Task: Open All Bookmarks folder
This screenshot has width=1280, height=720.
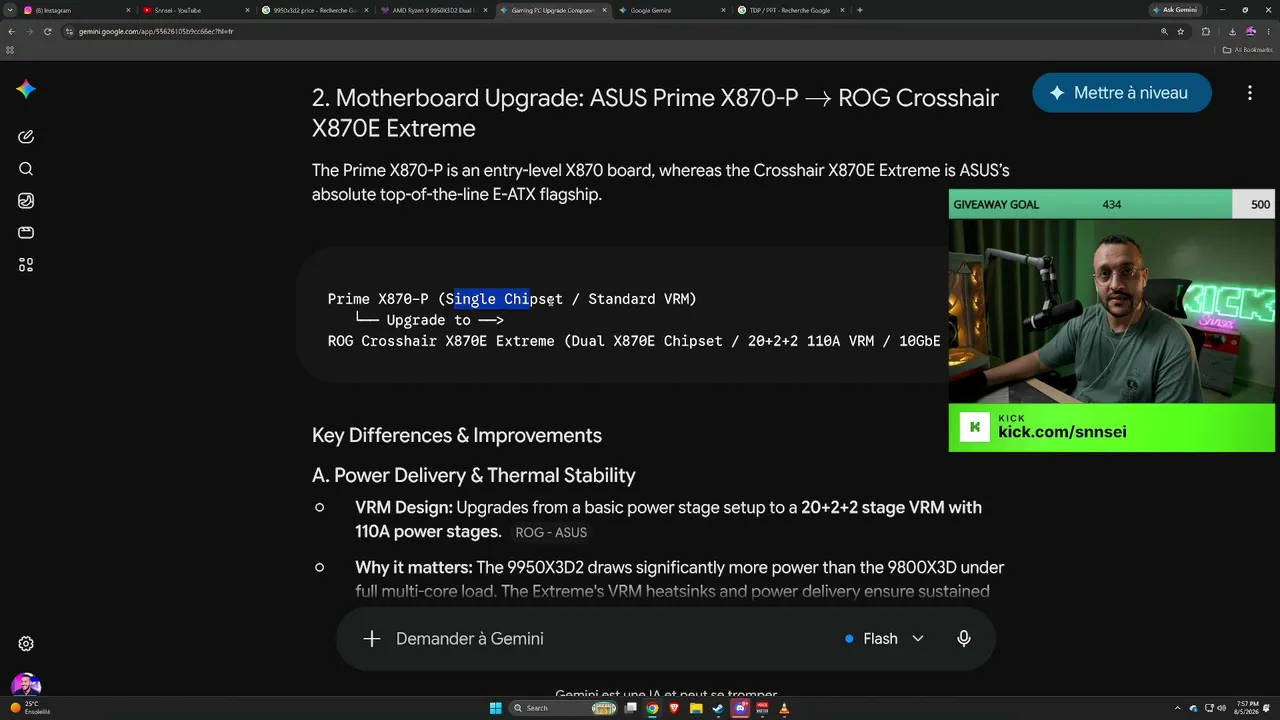Action: point(1248,49)
